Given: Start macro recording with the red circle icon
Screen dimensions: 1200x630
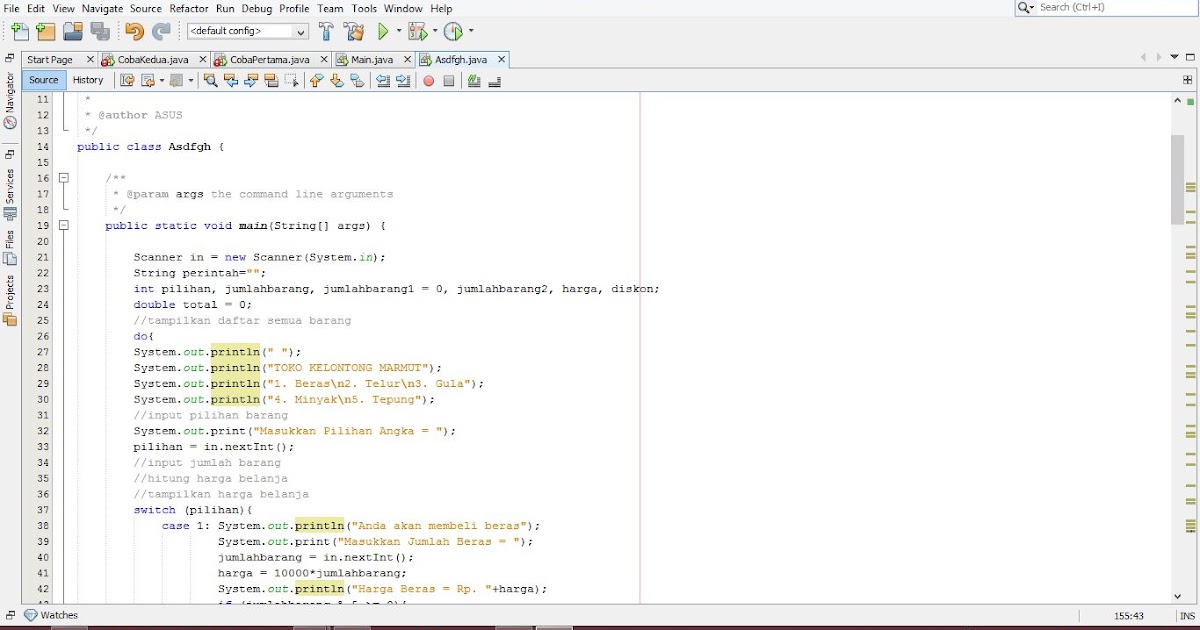Looking at the screenshot, I should tap(429, 81).
